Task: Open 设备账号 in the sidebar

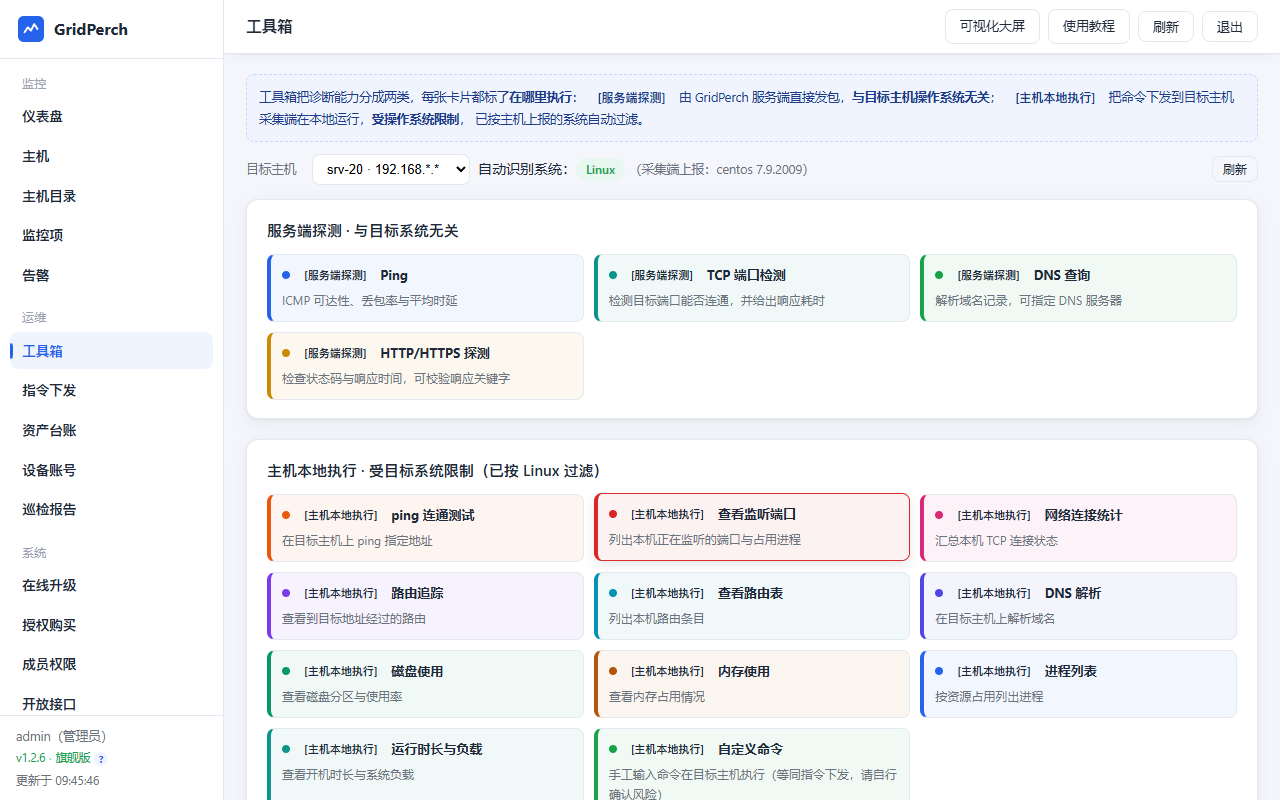Action: point(111,470)
